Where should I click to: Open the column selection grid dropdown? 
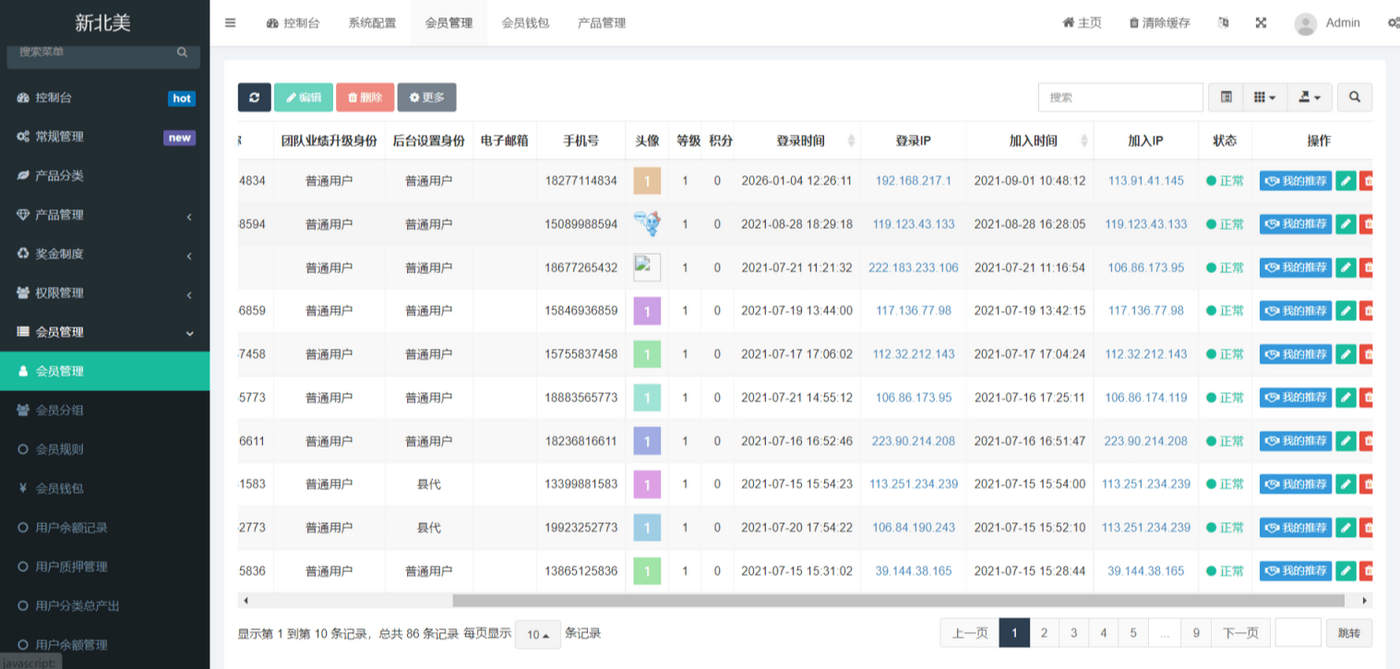coord(1265,97)
